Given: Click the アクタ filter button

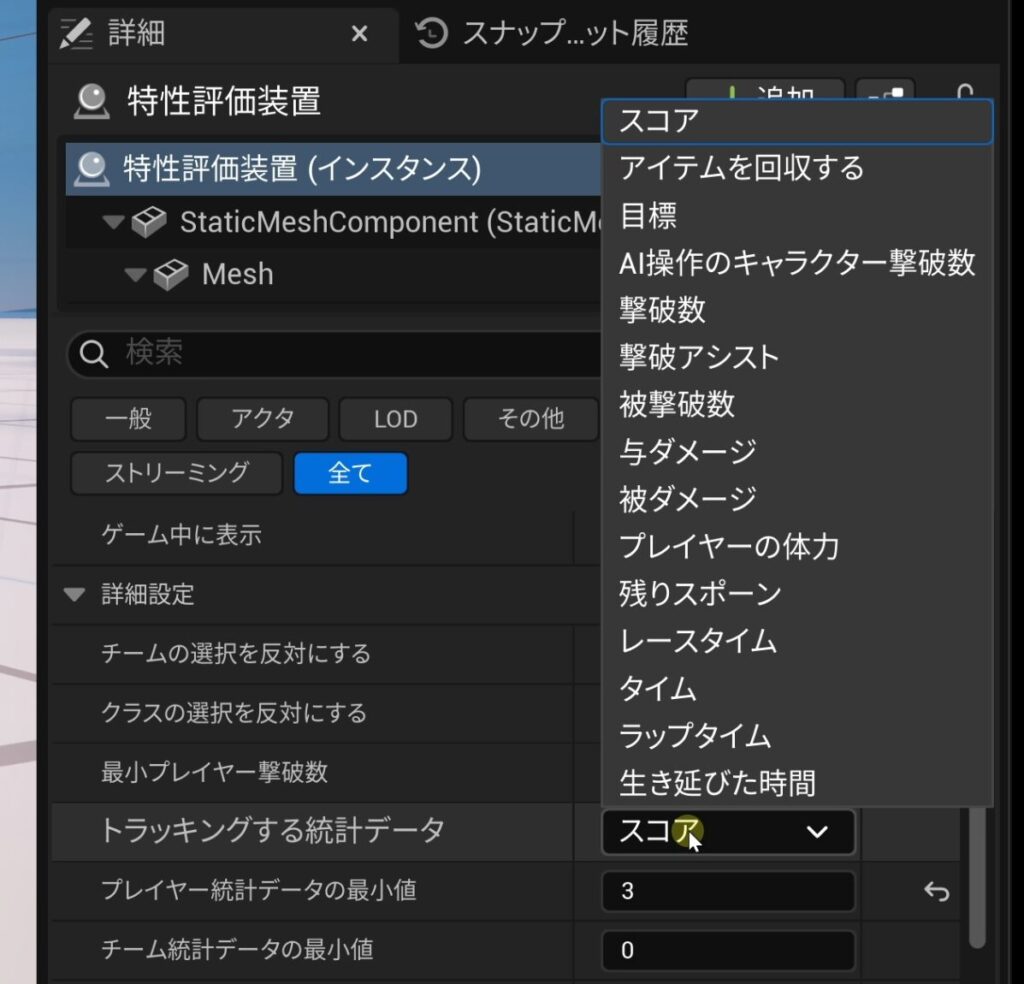Looking at the screenshot, I should pos(262,419).
